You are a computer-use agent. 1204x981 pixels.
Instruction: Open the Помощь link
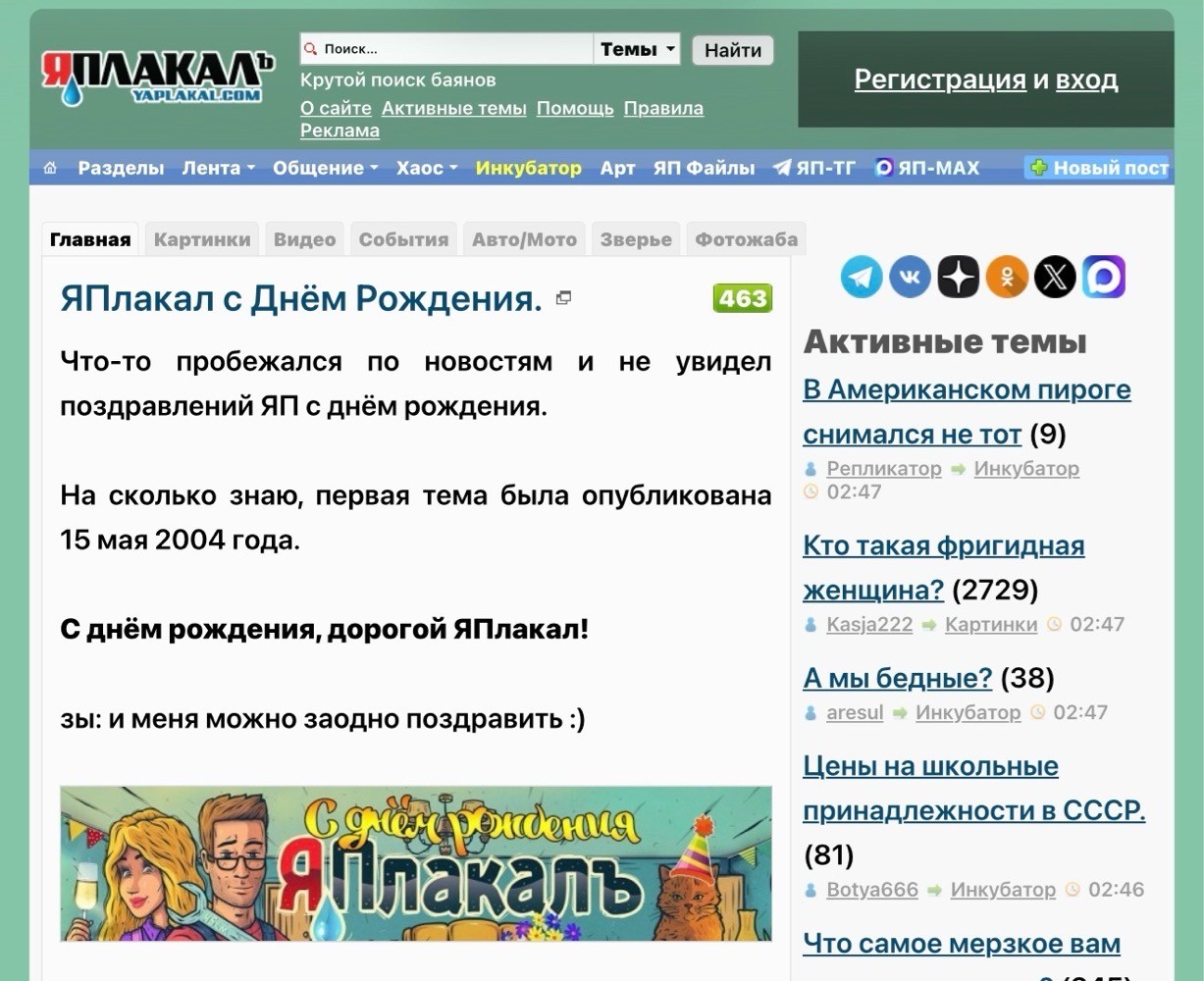575,108
